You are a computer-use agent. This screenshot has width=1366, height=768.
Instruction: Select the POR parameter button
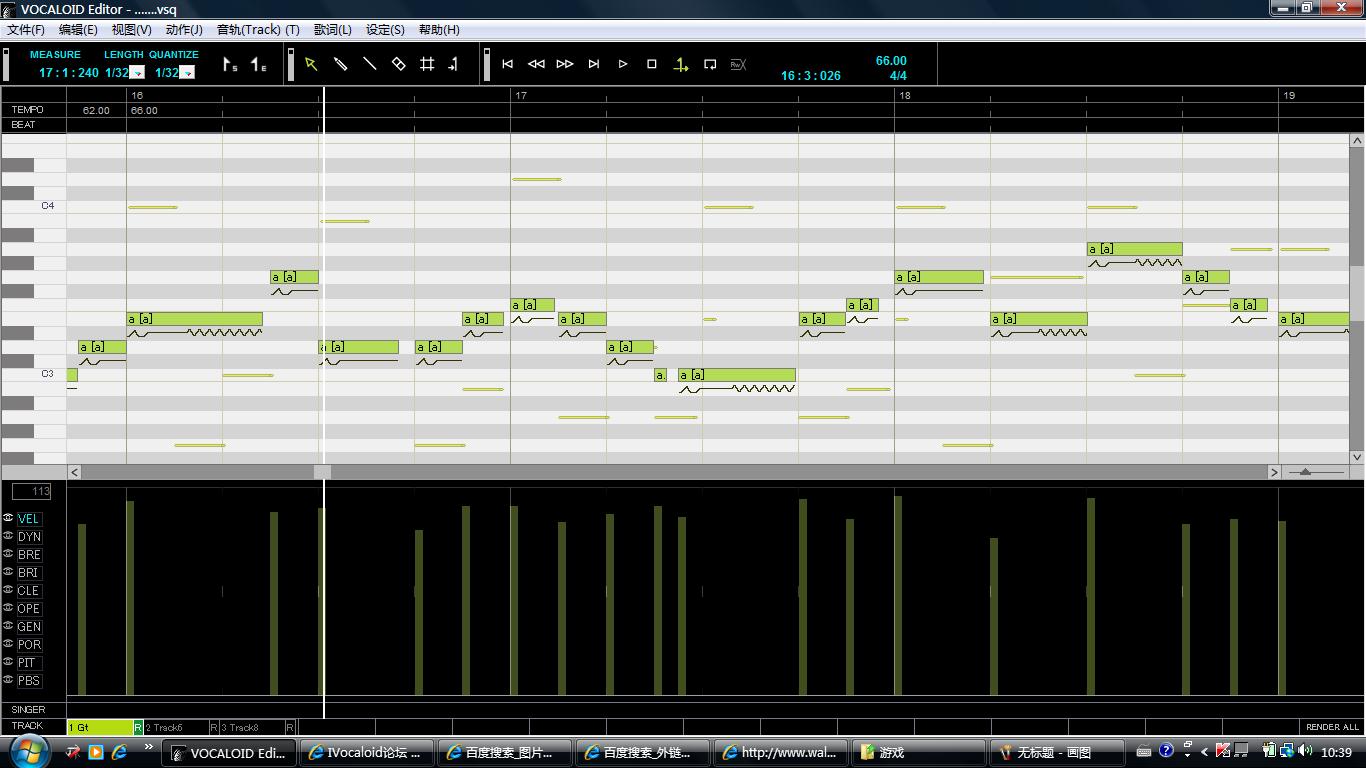pyautogui.click(x=29, y=645)
